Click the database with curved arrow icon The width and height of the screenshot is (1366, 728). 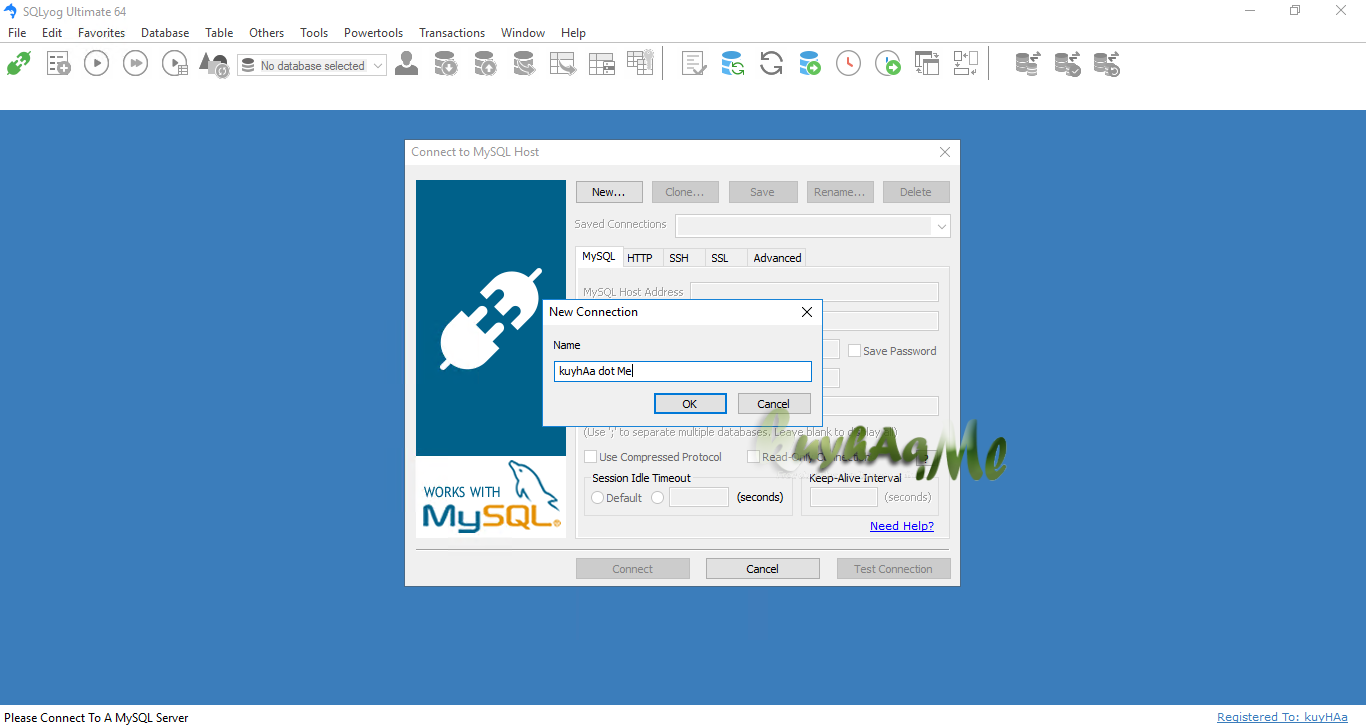[x=524, y=64]
